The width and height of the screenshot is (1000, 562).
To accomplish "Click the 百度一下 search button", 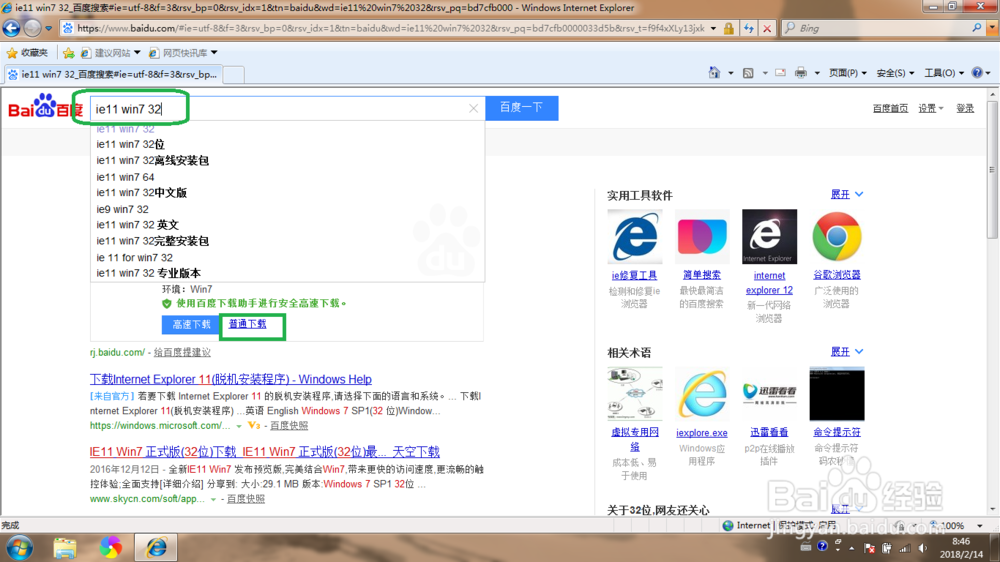I will pyautogui.click(x=522, y=108).
